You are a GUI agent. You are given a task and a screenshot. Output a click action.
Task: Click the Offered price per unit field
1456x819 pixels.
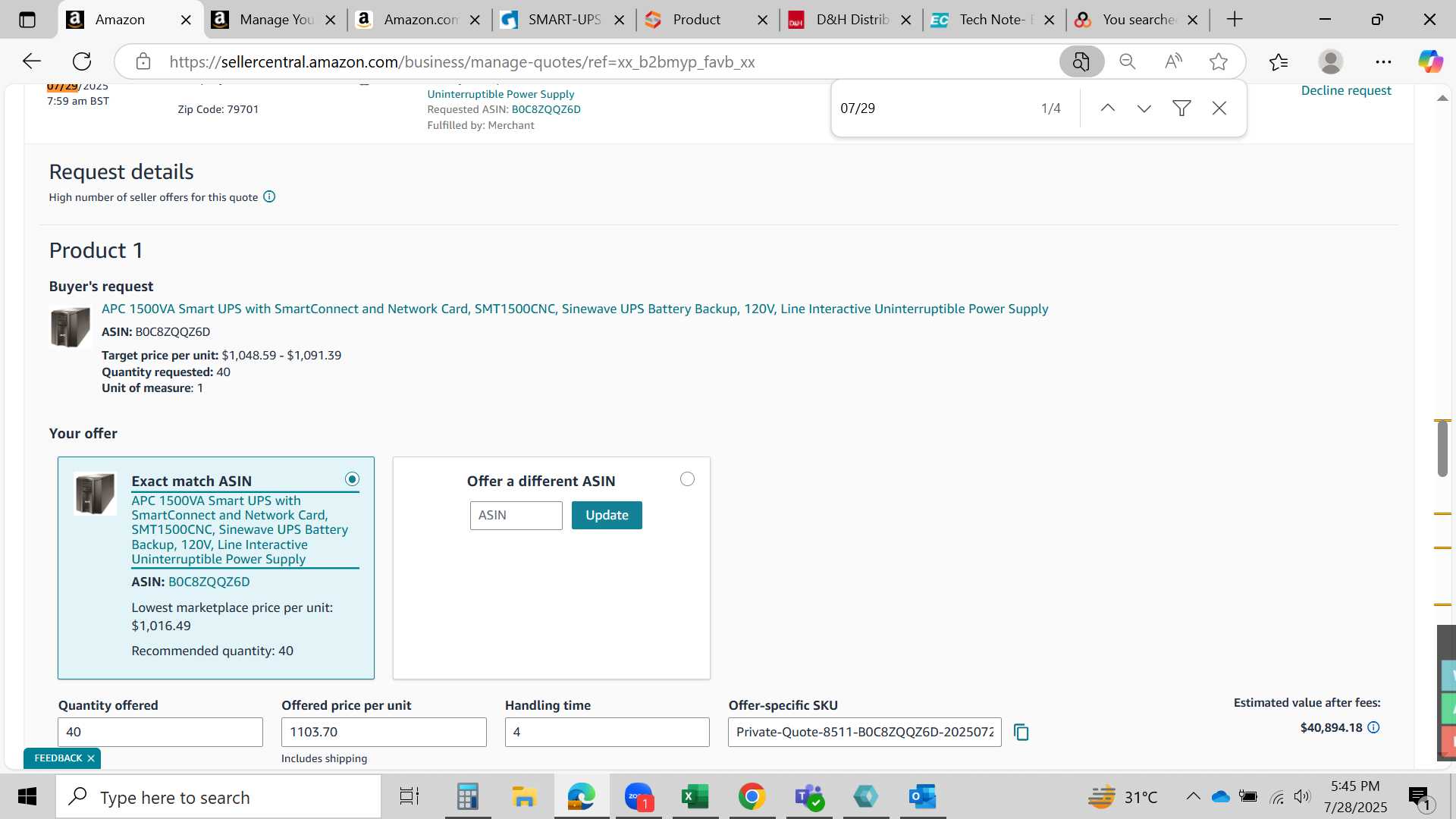click(x=384, y=732)
